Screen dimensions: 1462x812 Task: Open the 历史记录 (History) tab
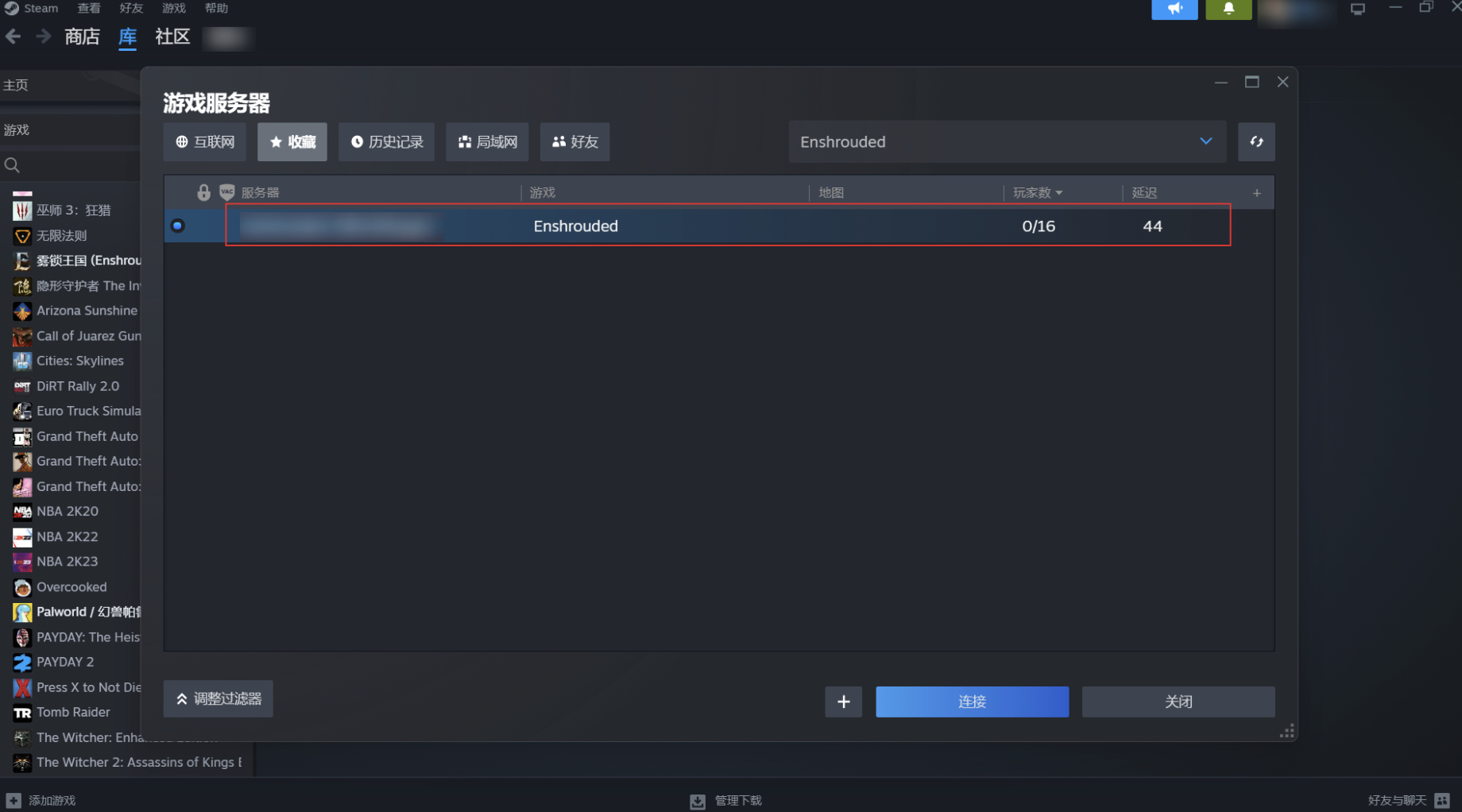pyautogui.click(x=386, y=141)
